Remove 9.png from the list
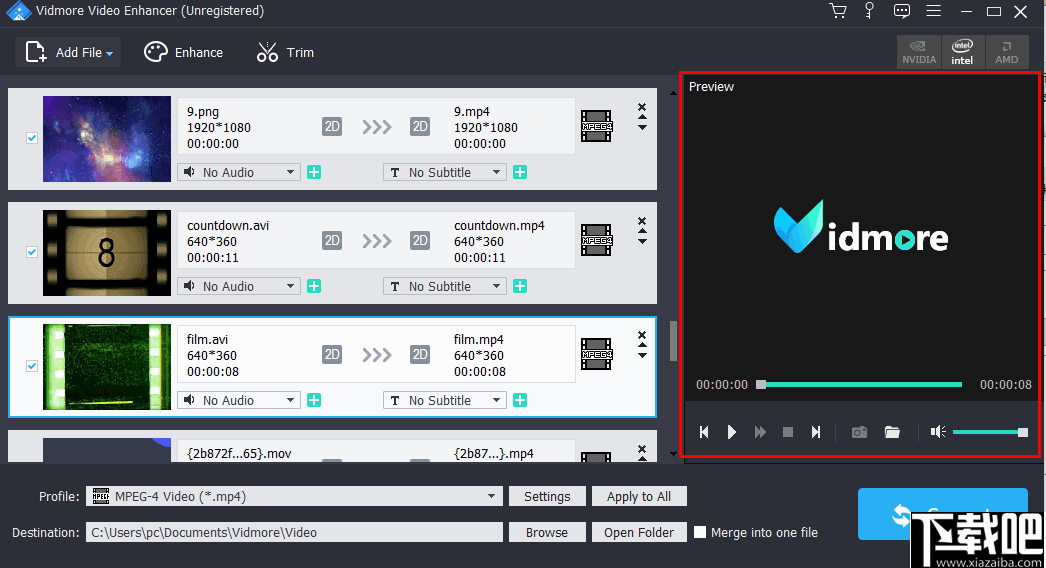The image size is (1046, 568). point(642,107)
